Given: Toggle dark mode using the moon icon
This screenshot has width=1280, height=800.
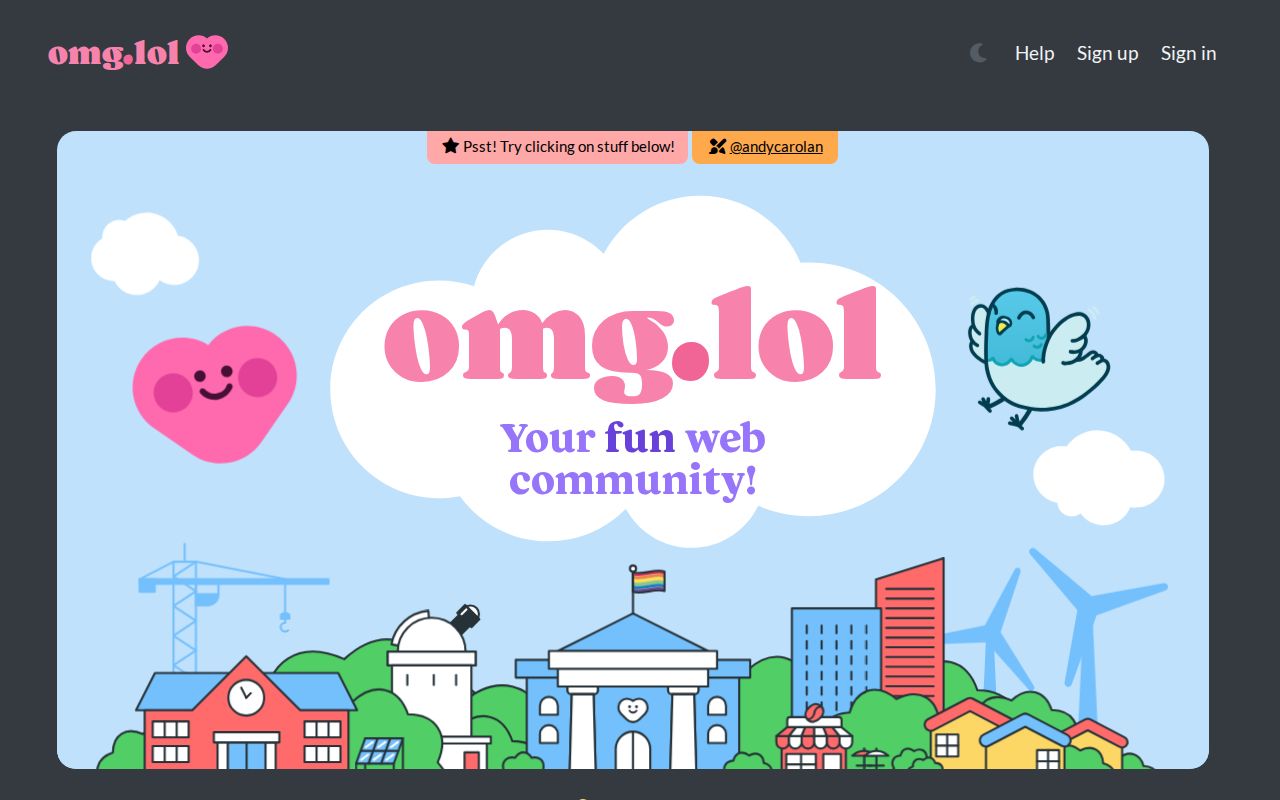Looking at the screenshot, I should click(977, 53).
